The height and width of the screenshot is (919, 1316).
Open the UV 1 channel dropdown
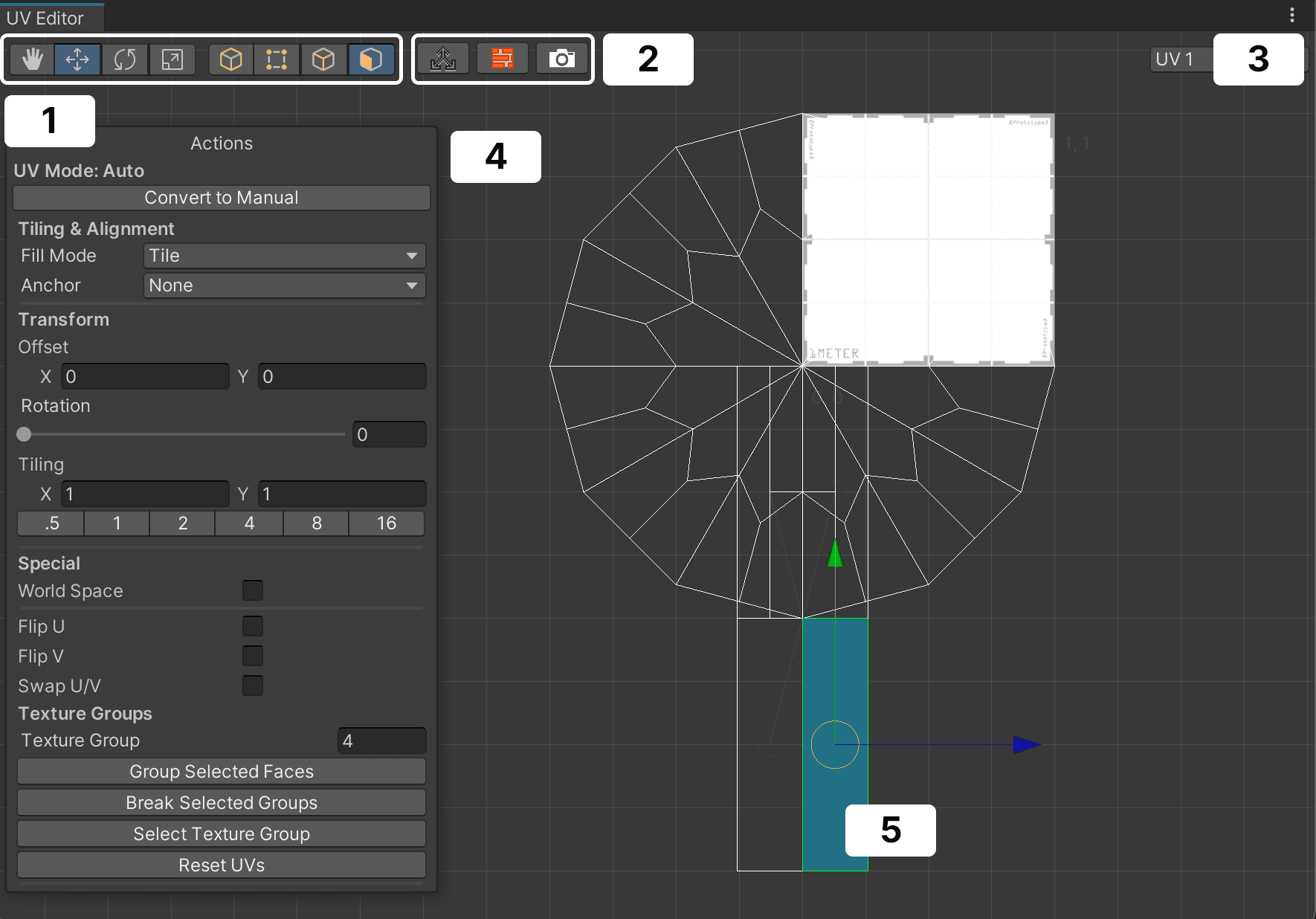coord(1180,59)
